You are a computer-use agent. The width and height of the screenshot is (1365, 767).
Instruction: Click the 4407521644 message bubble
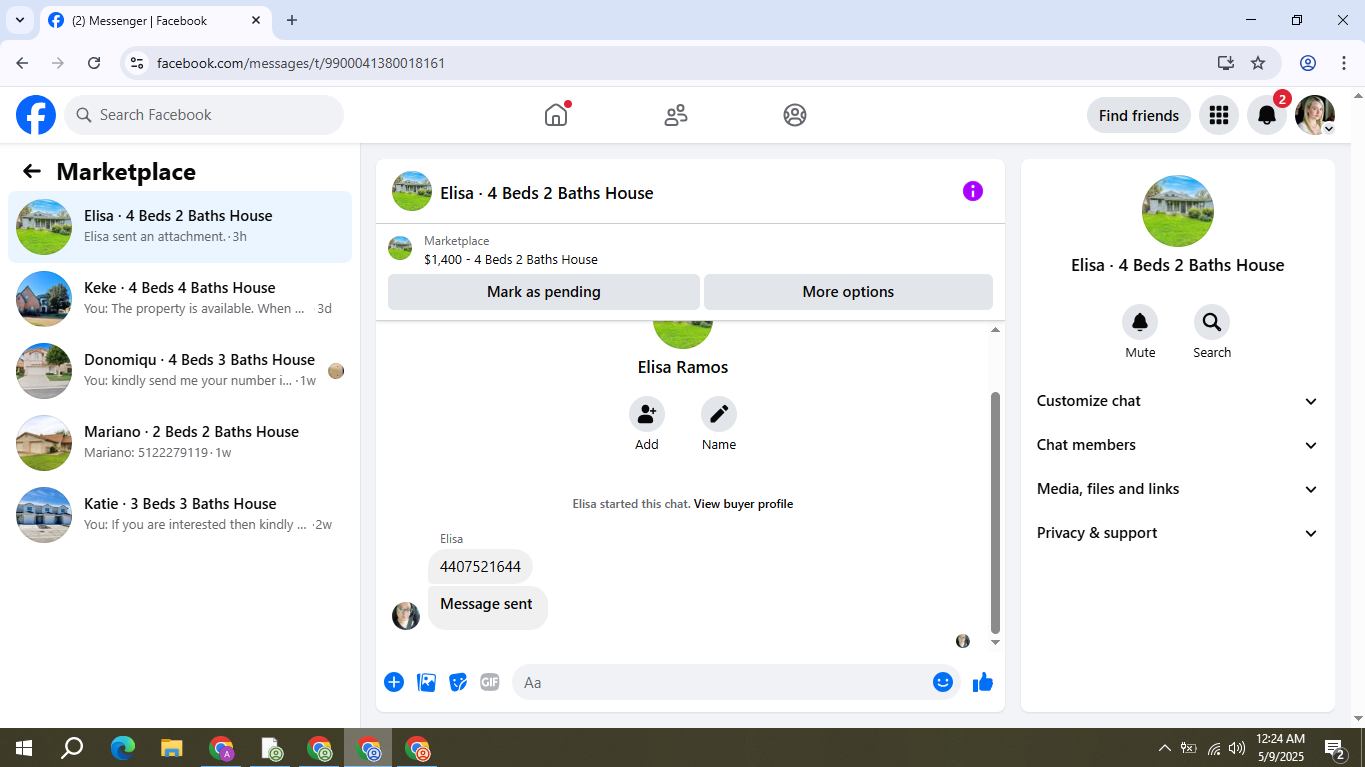(x=480, y=567)
